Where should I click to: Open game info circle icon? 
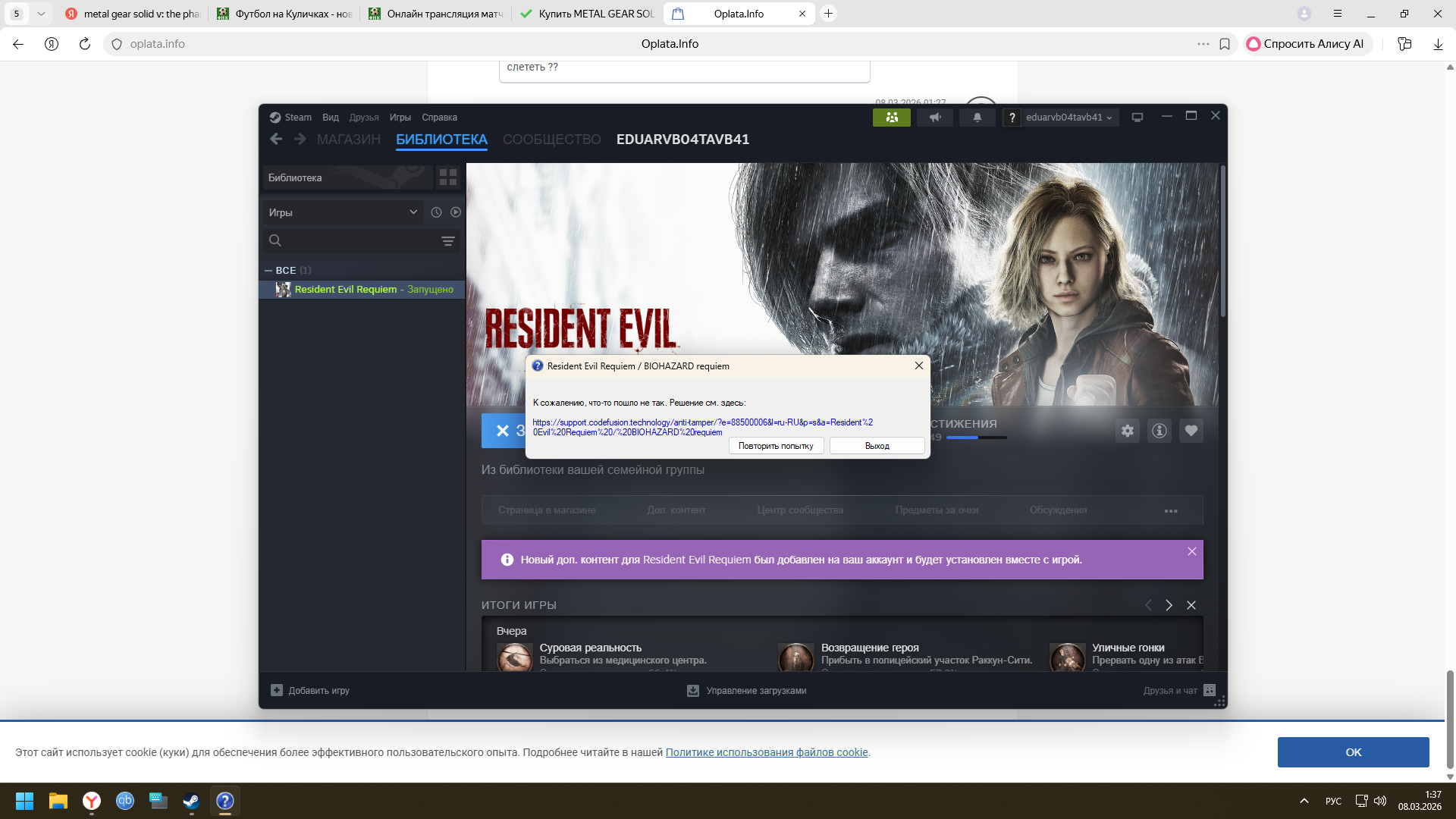(x=1159, y=431)
